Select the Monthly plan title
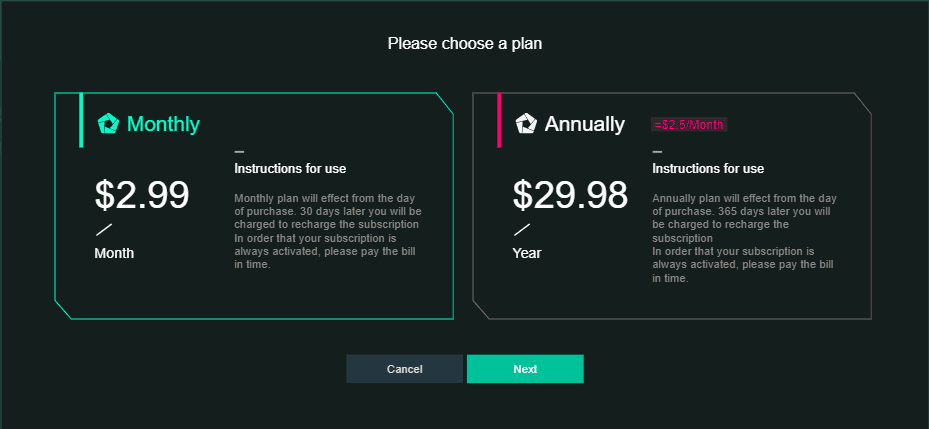The width and height of the screenshot is (929, 429). 163,124
